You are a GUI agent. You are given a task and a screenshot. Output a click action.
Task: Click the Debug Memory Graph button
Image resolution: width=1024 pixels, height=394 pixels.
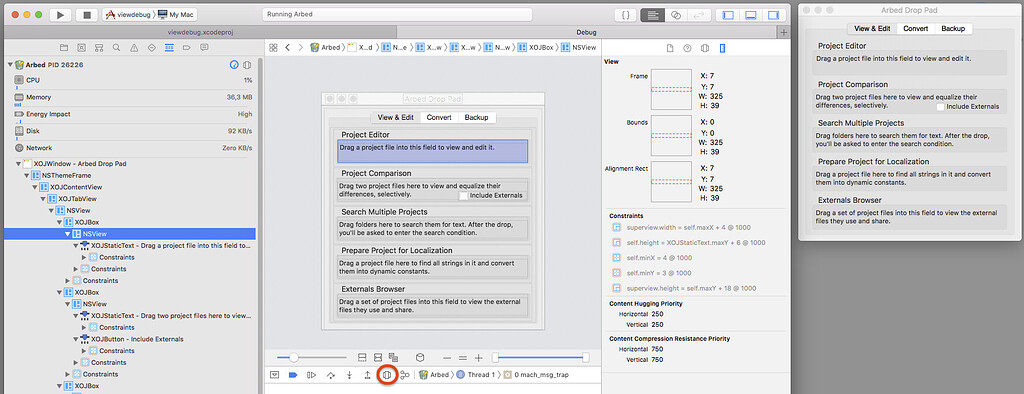405,375
